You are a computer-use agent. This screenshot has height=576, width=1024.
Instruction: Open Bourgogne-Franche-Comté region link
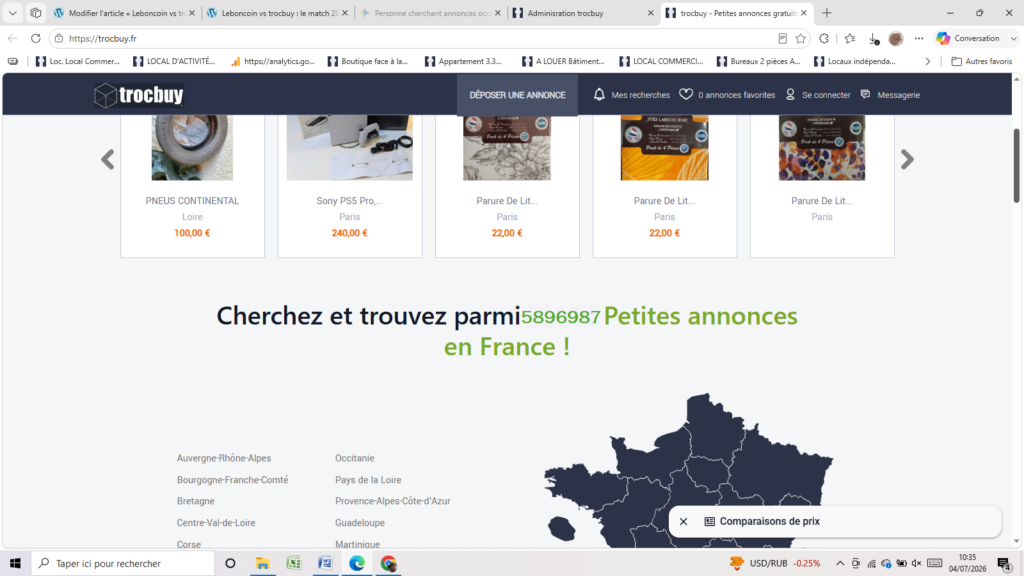(232, 480)
